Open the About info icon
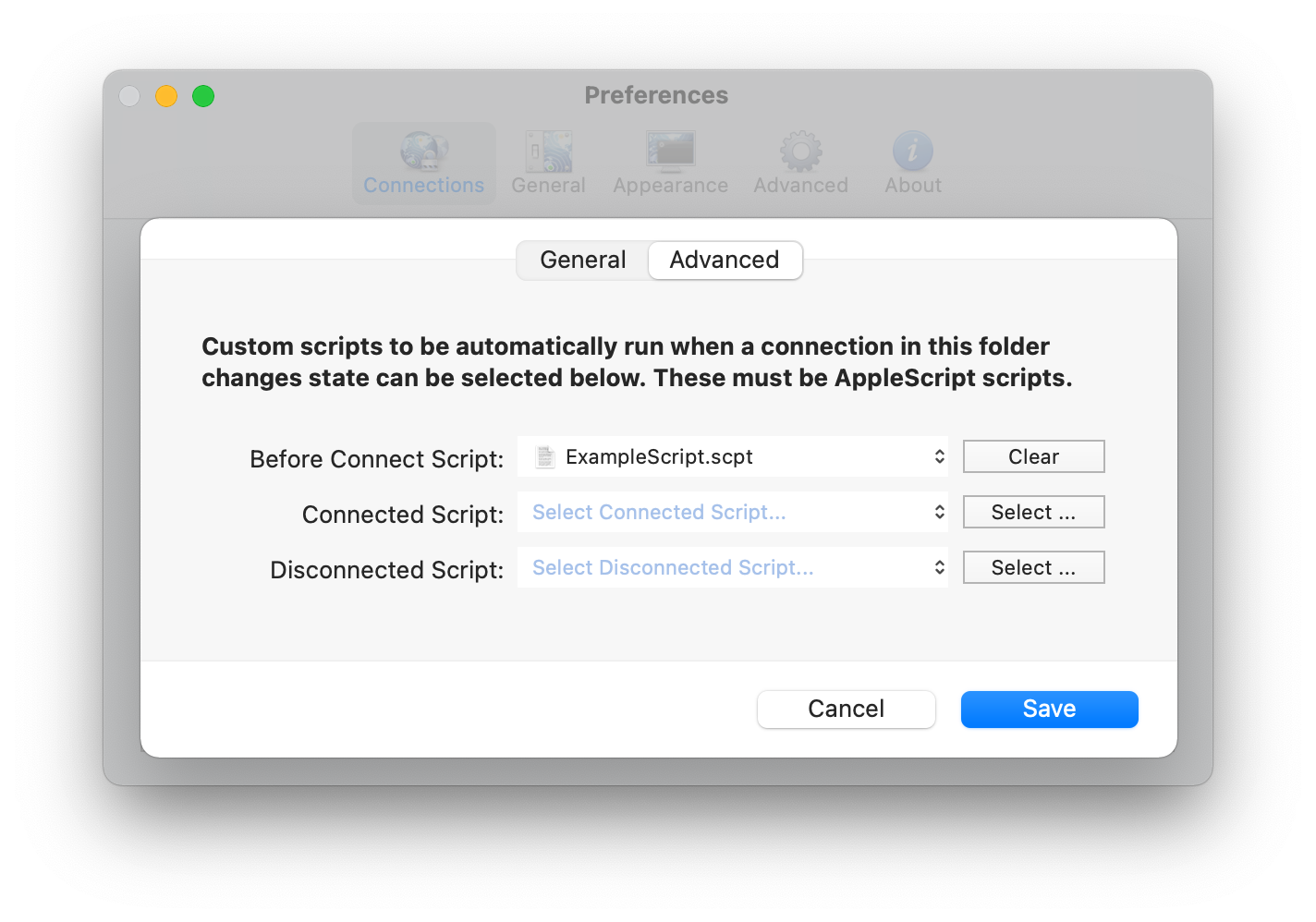 913,152
